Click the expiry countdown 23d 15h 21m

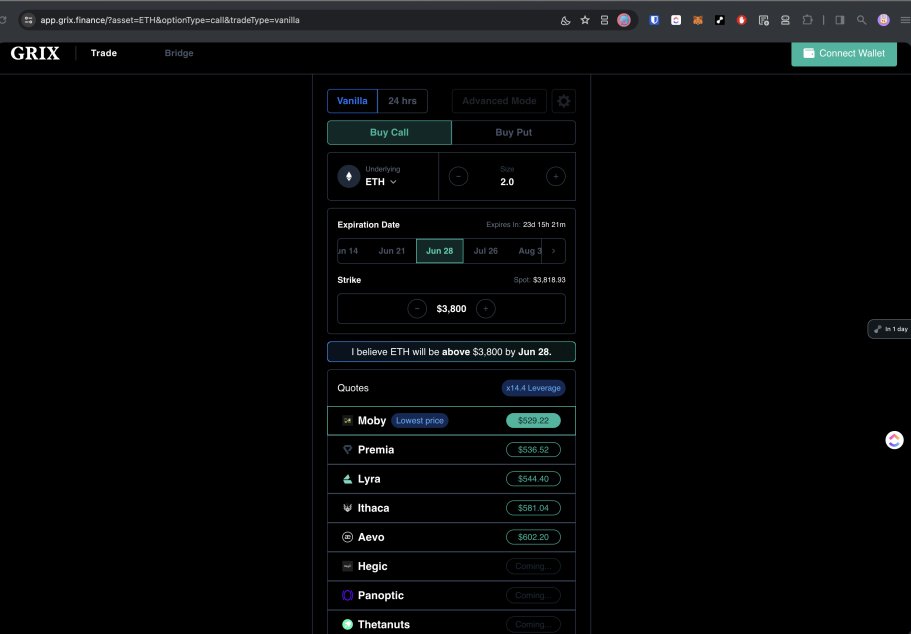[544, 224]
